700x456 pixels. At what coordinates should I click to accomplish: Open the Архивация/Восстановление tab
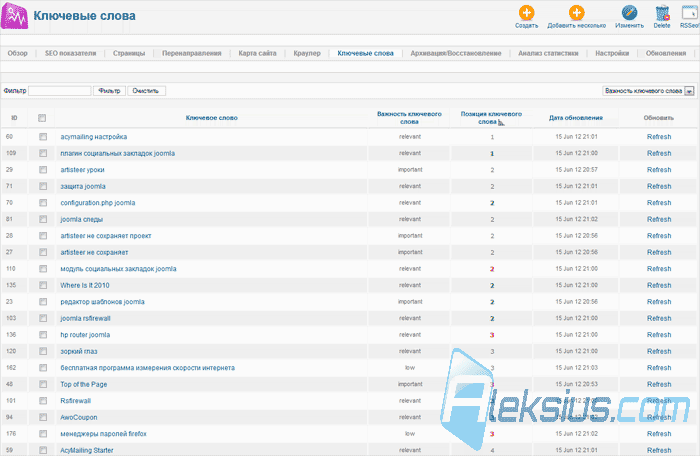tap(456, 53)
